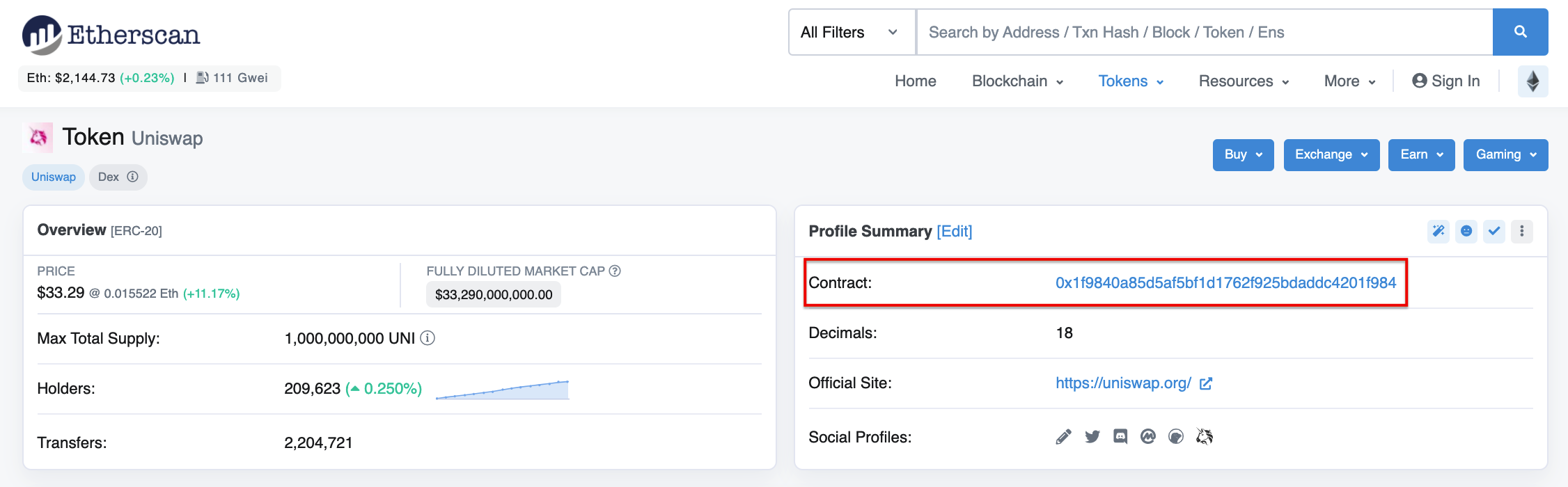Open the Buy dropdown button
The width and height of the screenshot is (1568, 487).
pyautogui.click(x=1243, y=154)
